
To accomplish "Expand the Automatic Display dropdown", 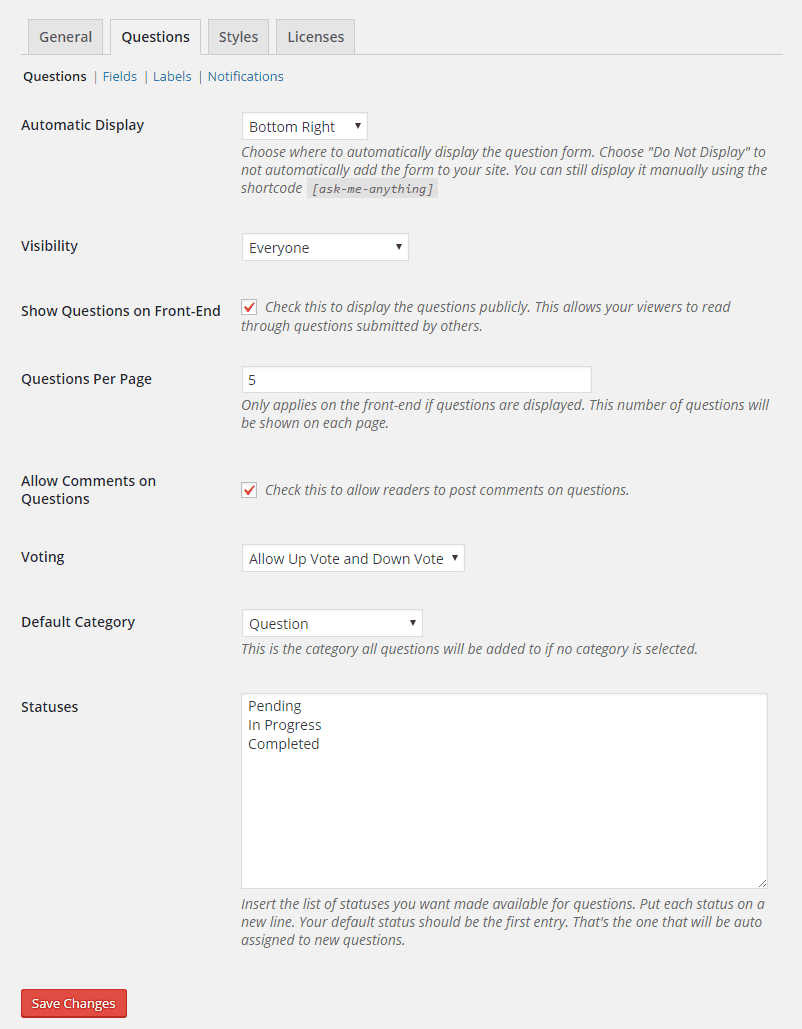I will (x=305, y=127).
